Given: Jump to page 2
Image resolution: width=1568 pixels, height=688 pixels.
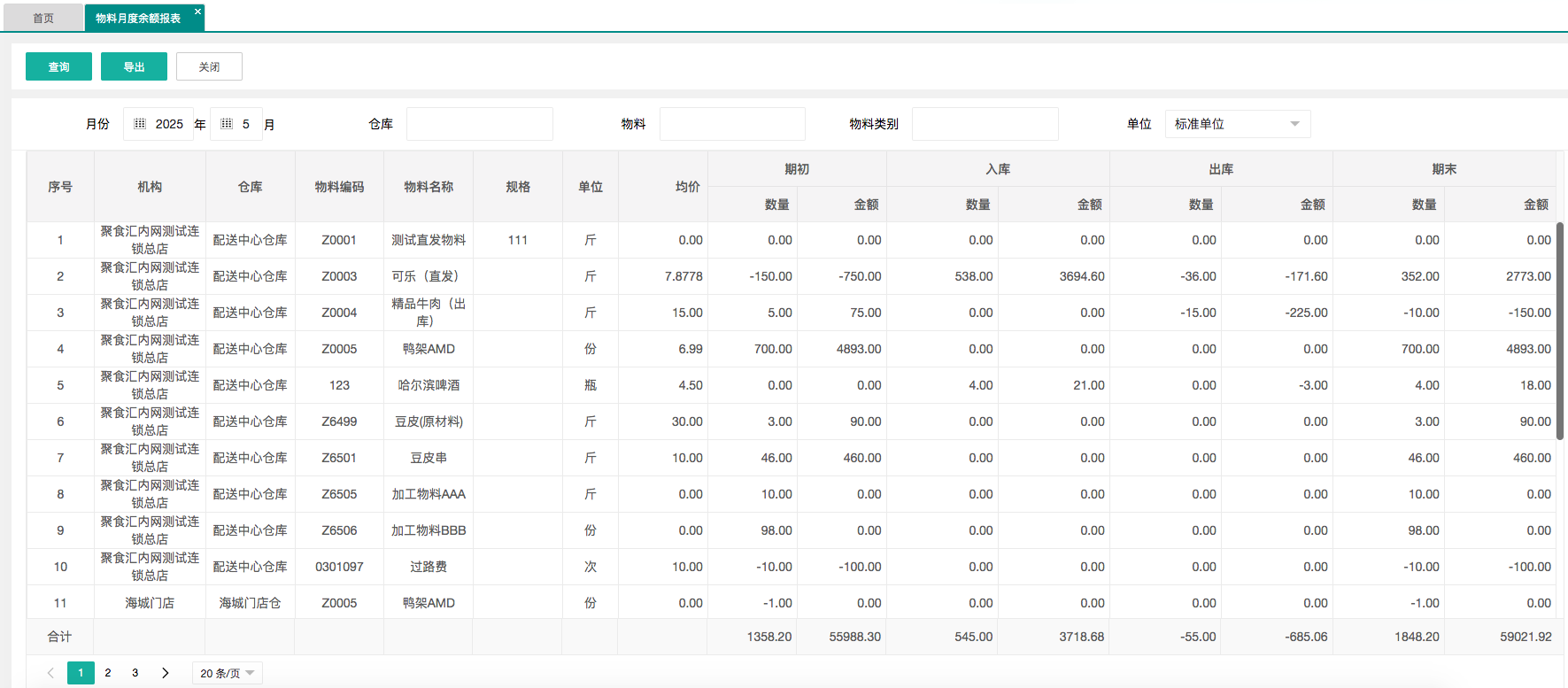Looking at the screenshot, I should coord(108,673).
